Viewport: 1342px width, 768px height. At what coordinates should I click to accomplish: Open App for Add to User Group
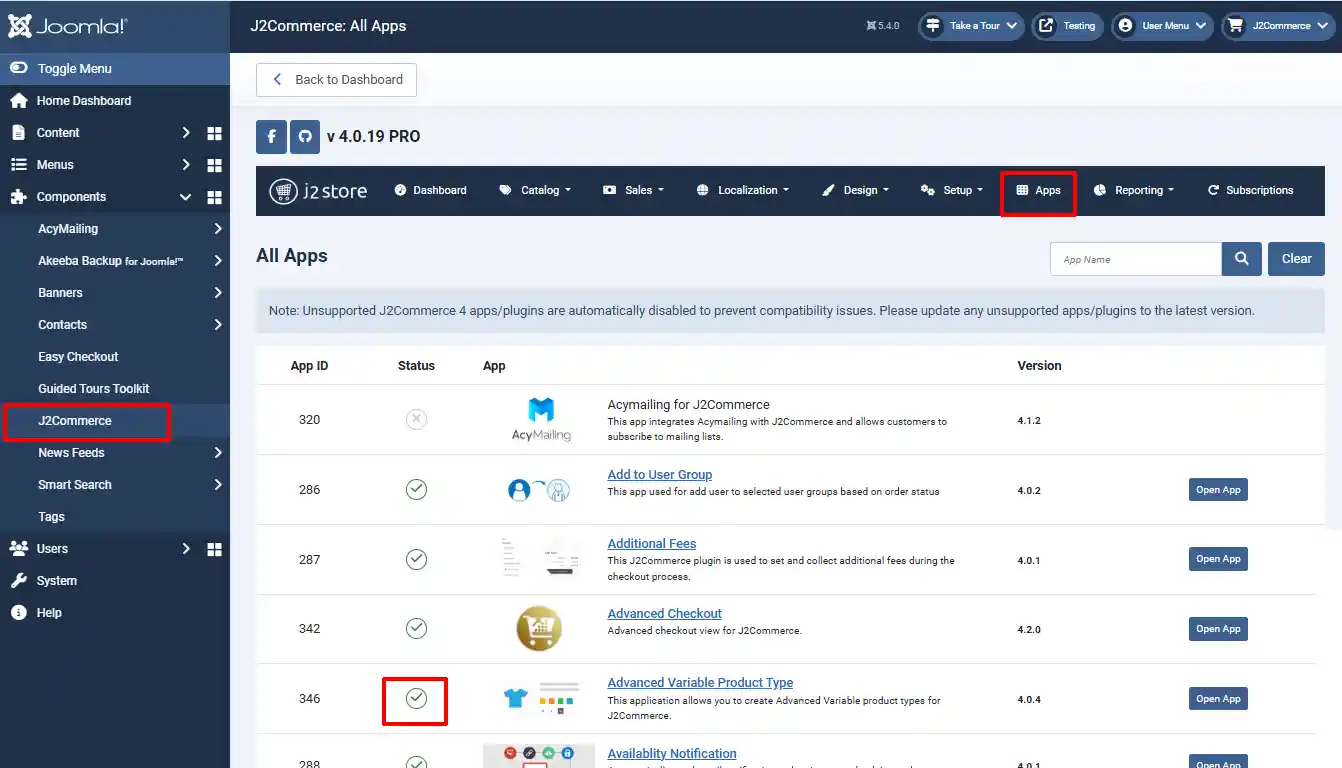point(1218,490)
